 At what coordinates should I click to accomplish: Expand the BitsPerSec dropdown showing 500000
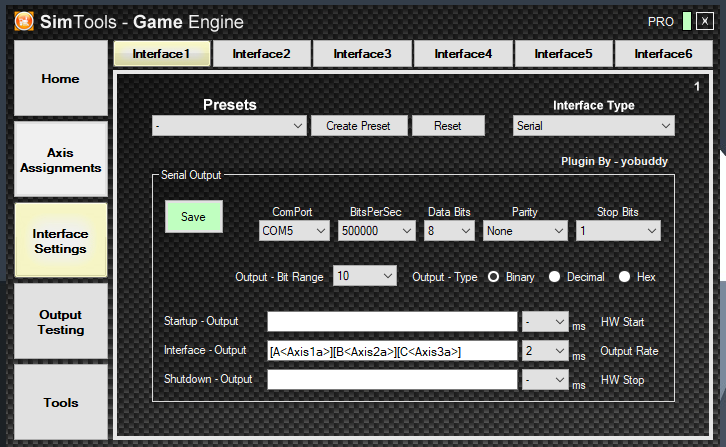(x=376, y=231)
